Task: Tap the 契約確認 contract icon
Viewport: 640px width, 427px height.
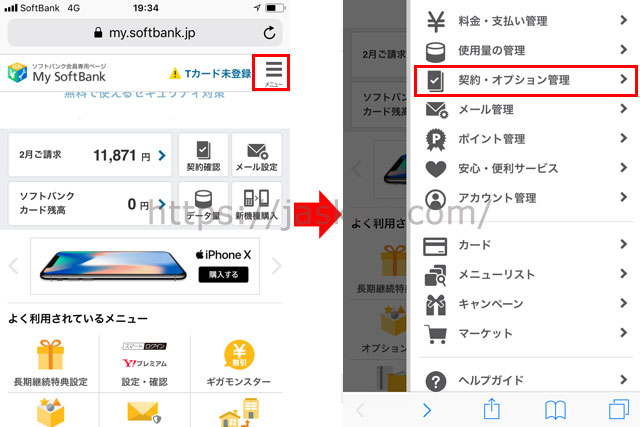Action: click(203, 155)
